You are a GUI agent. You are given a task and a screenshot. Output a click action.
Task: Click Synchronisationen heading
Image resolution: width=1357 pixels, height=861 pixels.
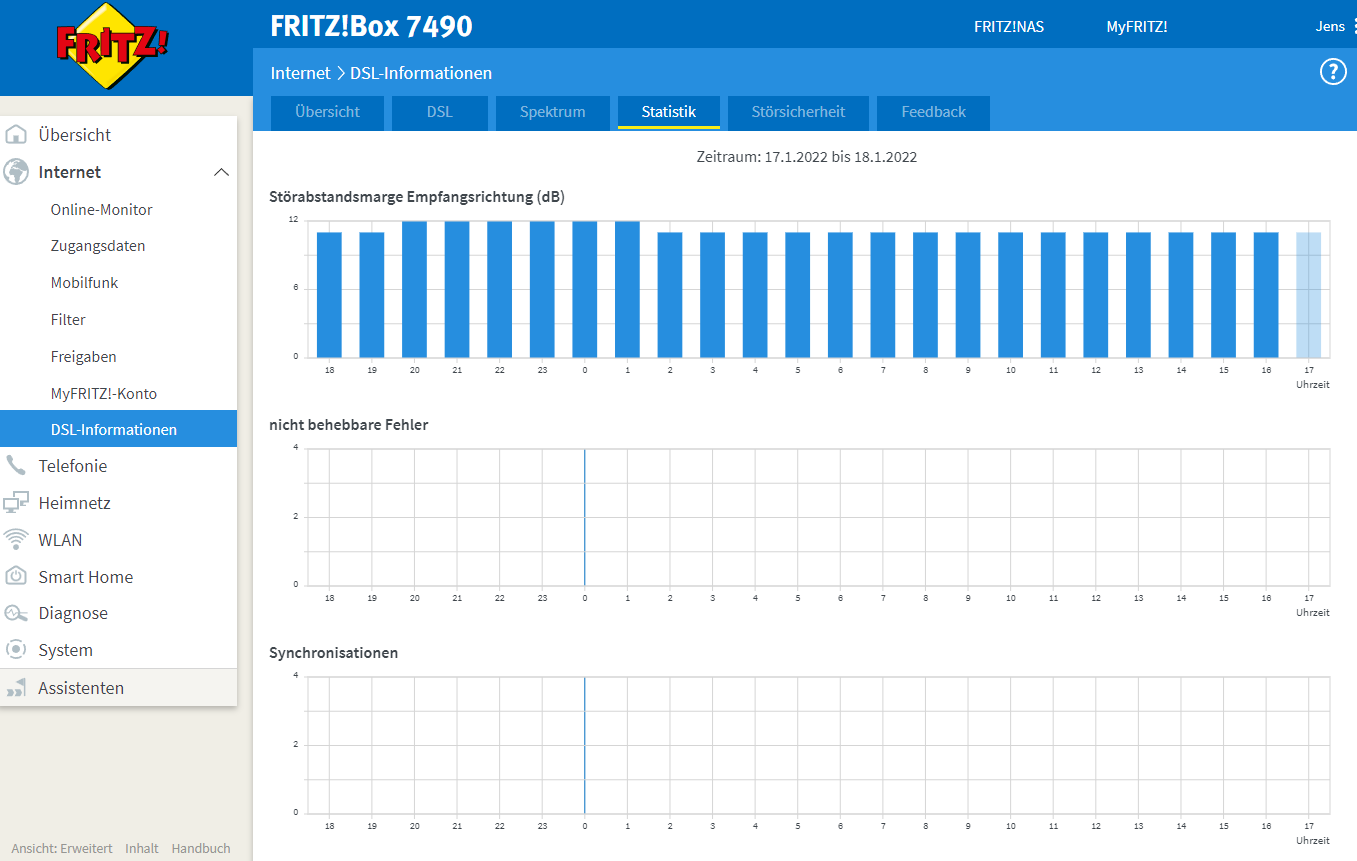pos(334,653)
